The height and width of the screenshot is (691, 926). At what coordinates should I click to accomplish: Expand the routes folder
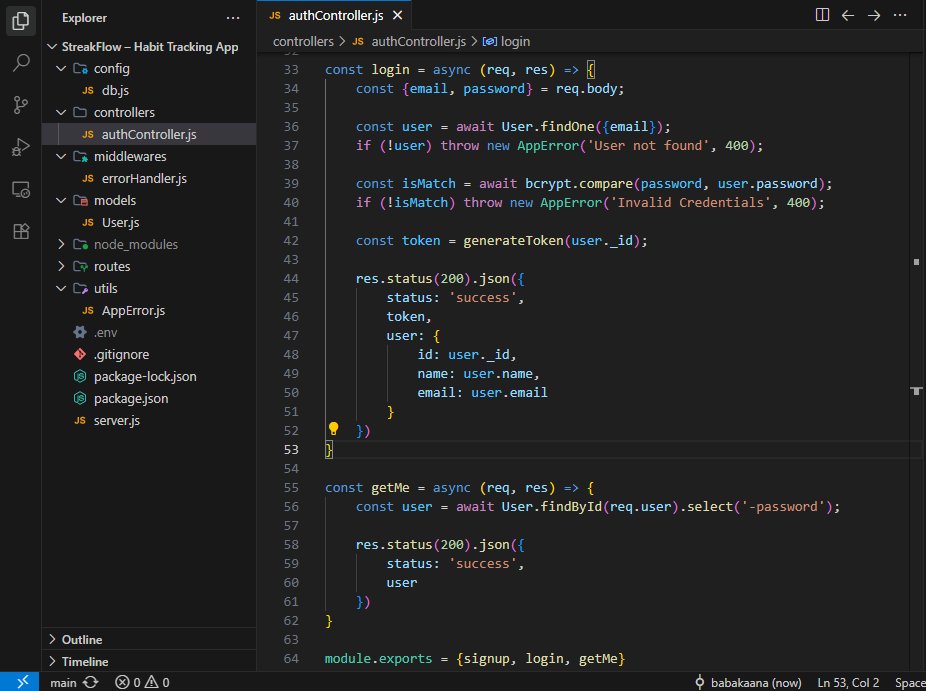pos(61,266)
